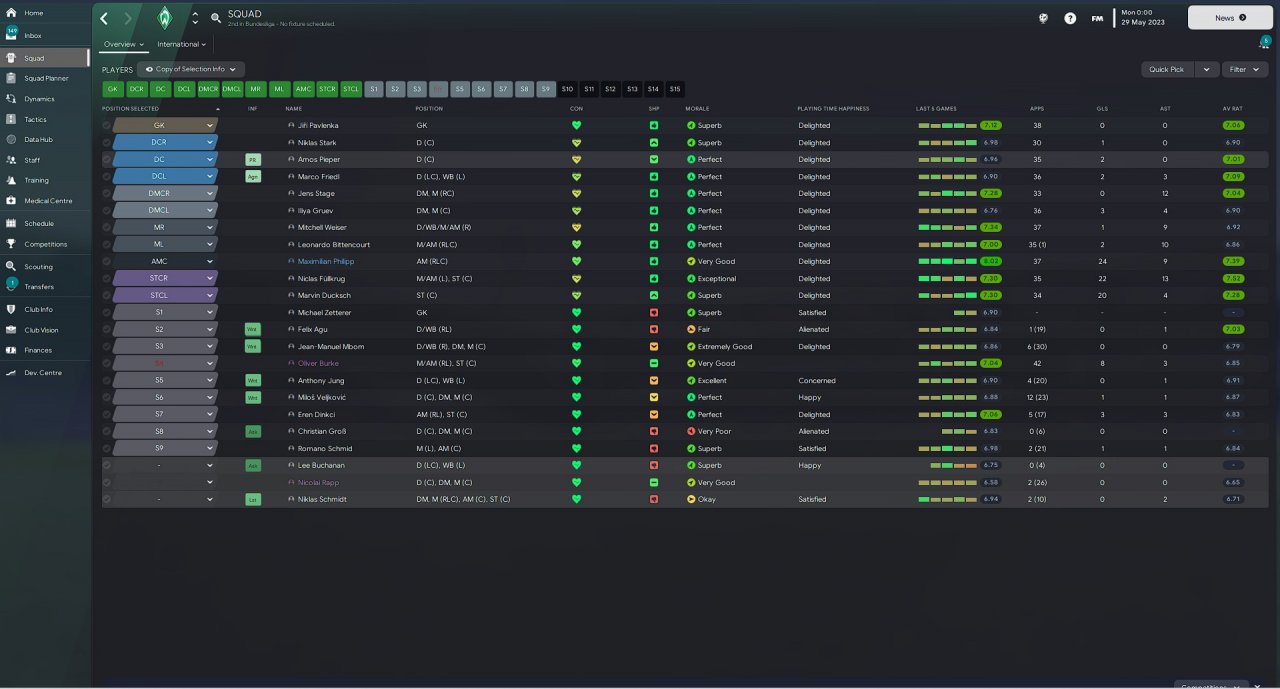Open the help question mark icon
Image resolution: width=1280 pixels, height=689 pixels.
pyautogui.click(x=1070, y=18)
